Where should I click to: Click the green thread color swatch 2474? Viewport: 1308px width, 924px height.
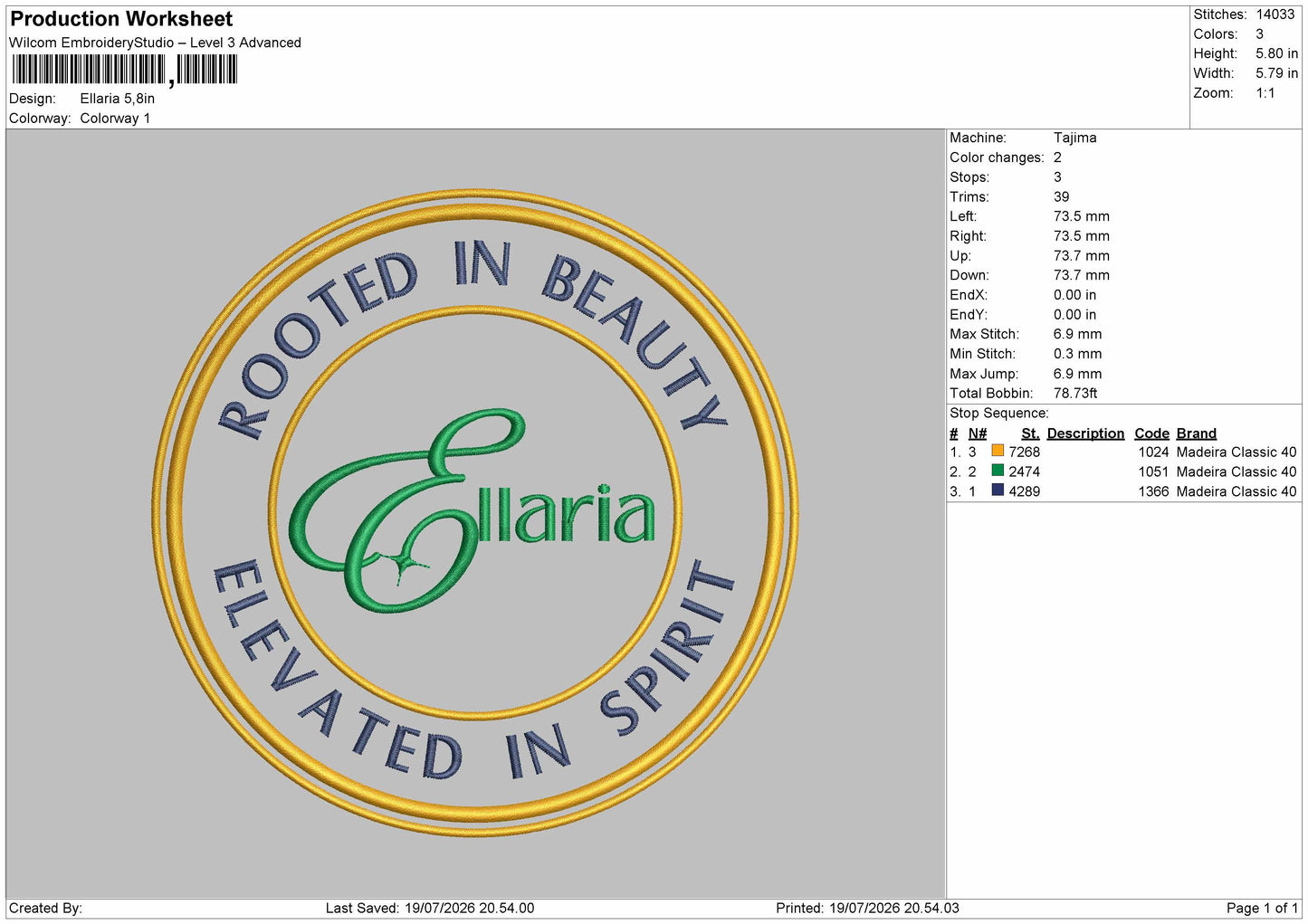click(x=998, y=471)
